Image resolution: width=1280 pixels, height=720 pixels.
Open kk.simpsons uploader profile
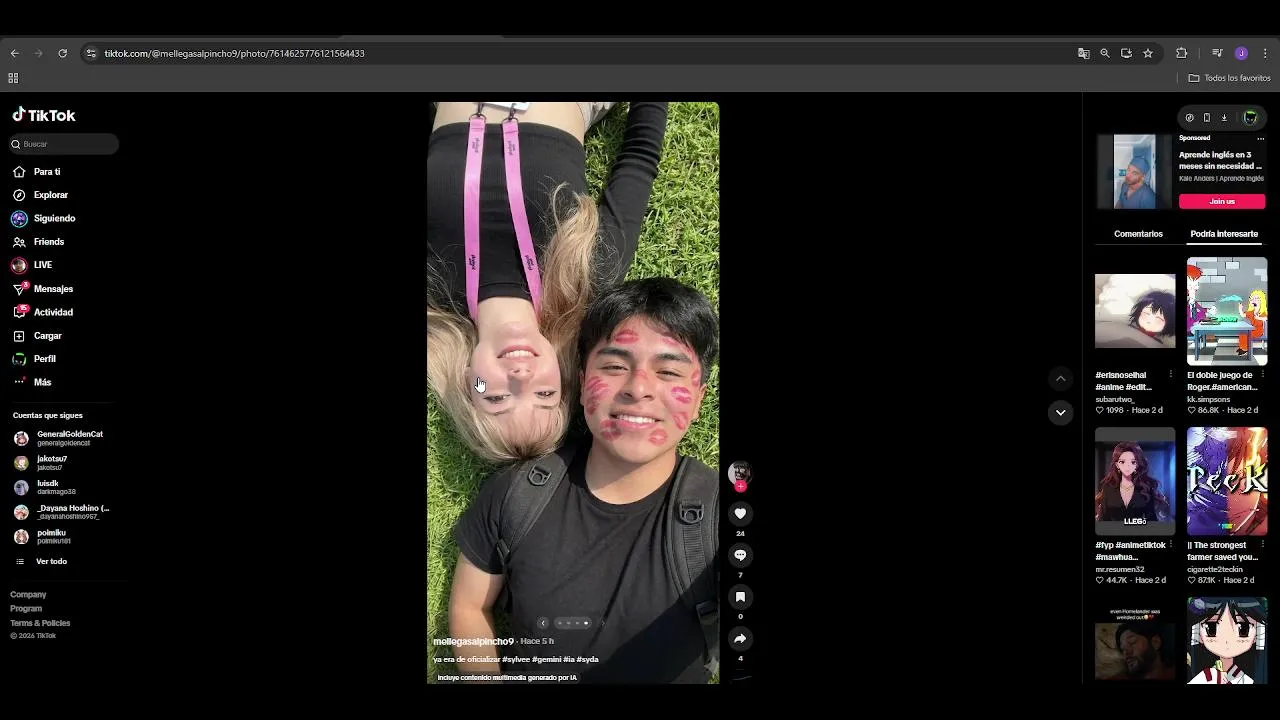[x=1208, y=399]
